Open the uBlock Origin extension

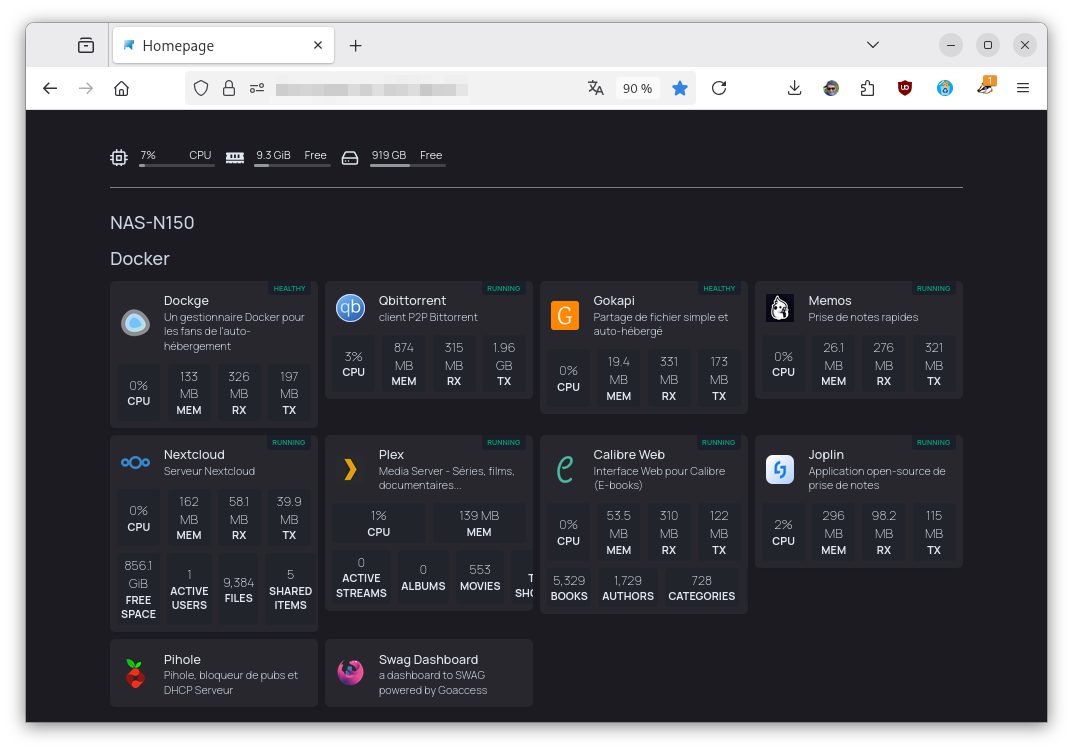coord(905,88)
